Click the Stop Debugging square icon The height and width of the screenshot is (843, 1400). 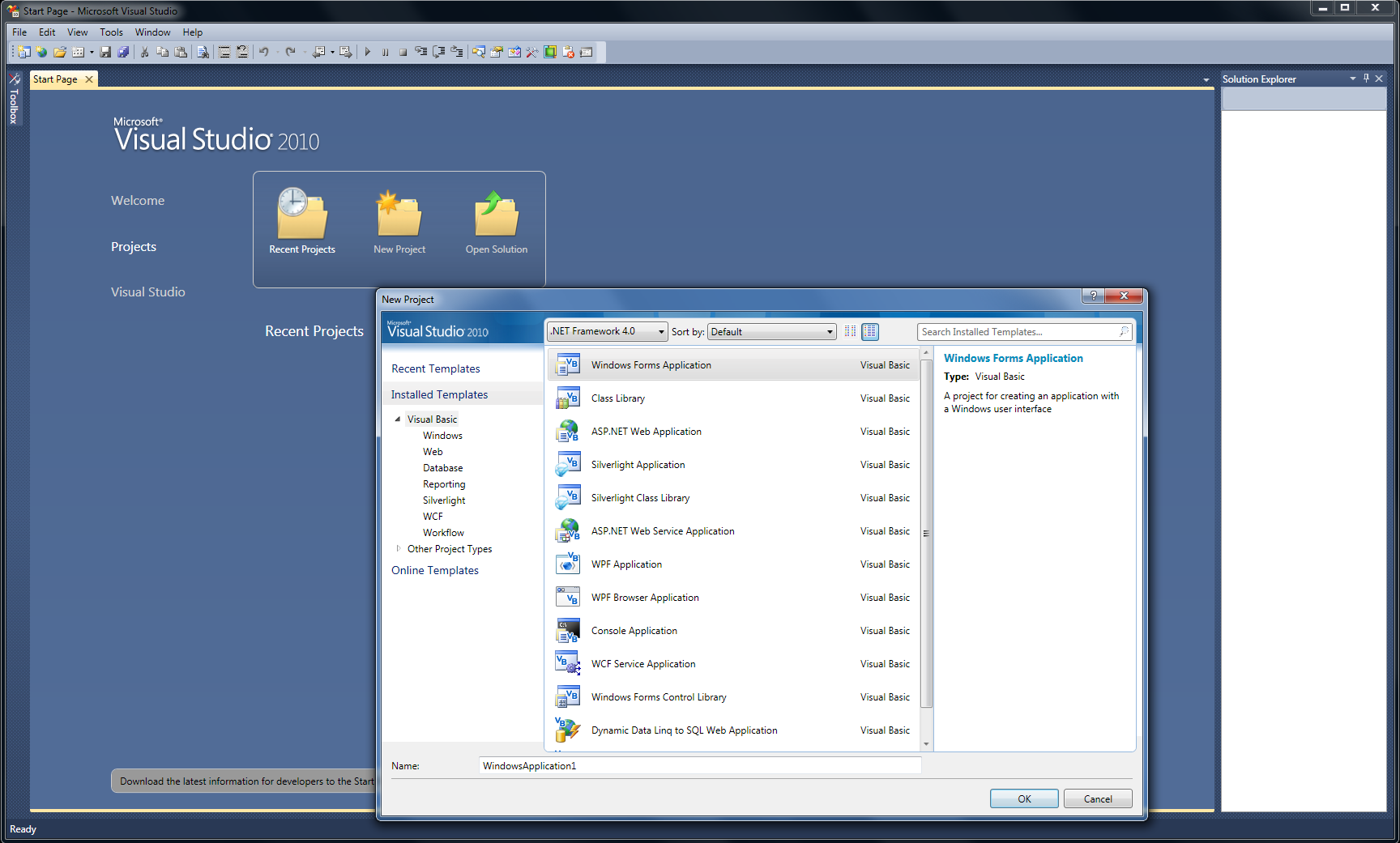coord(403,52)
